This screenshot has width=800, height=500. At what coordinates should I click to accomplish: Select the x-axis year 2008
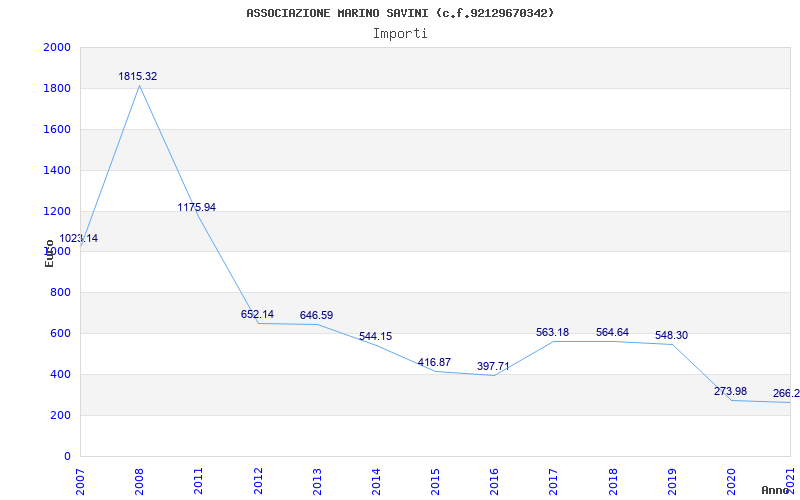click(139, 481)
